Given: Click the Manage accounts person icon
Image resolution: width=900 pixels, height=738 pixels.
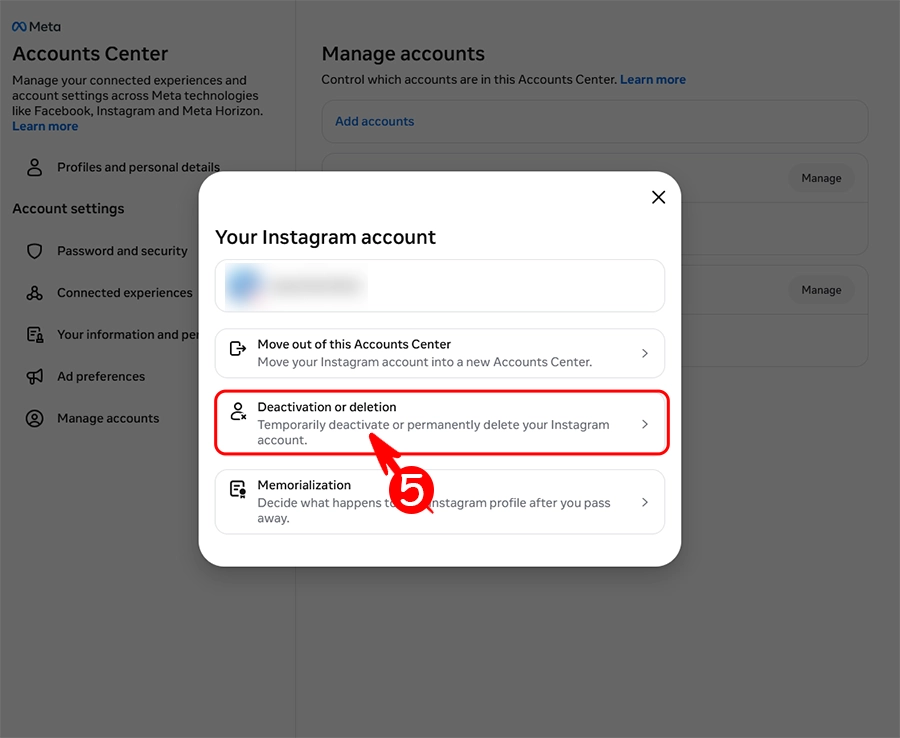Looking at the screenshot, I should 35,419.
